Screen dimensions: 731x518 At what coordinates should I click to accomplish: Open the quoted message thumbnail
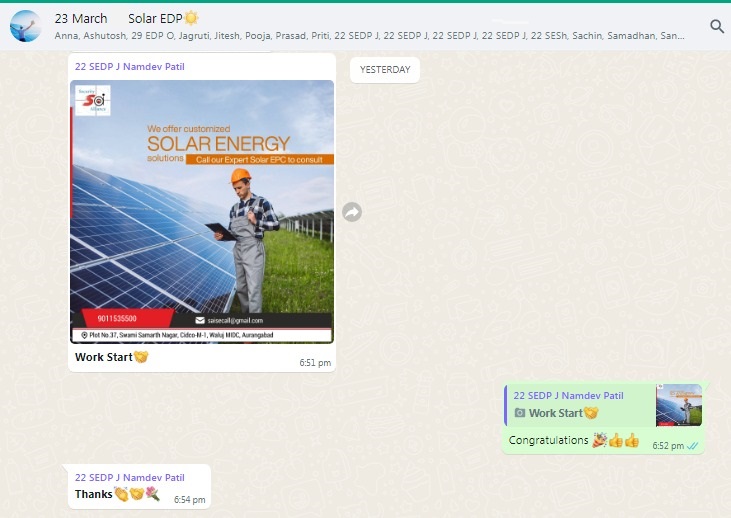679,405
